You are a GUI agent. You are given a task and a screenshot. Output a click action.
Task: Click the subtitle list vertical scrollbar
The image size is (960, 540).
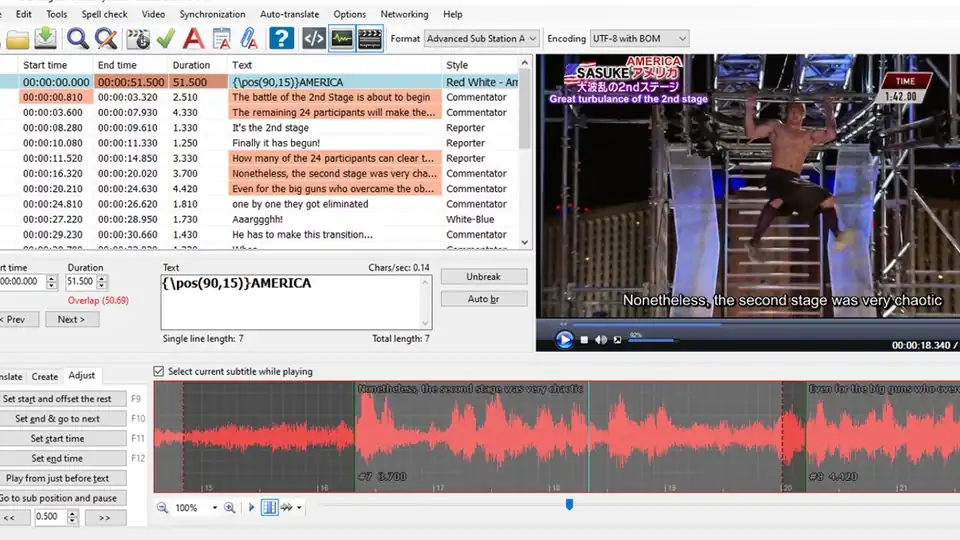click(x=525, y=153)
